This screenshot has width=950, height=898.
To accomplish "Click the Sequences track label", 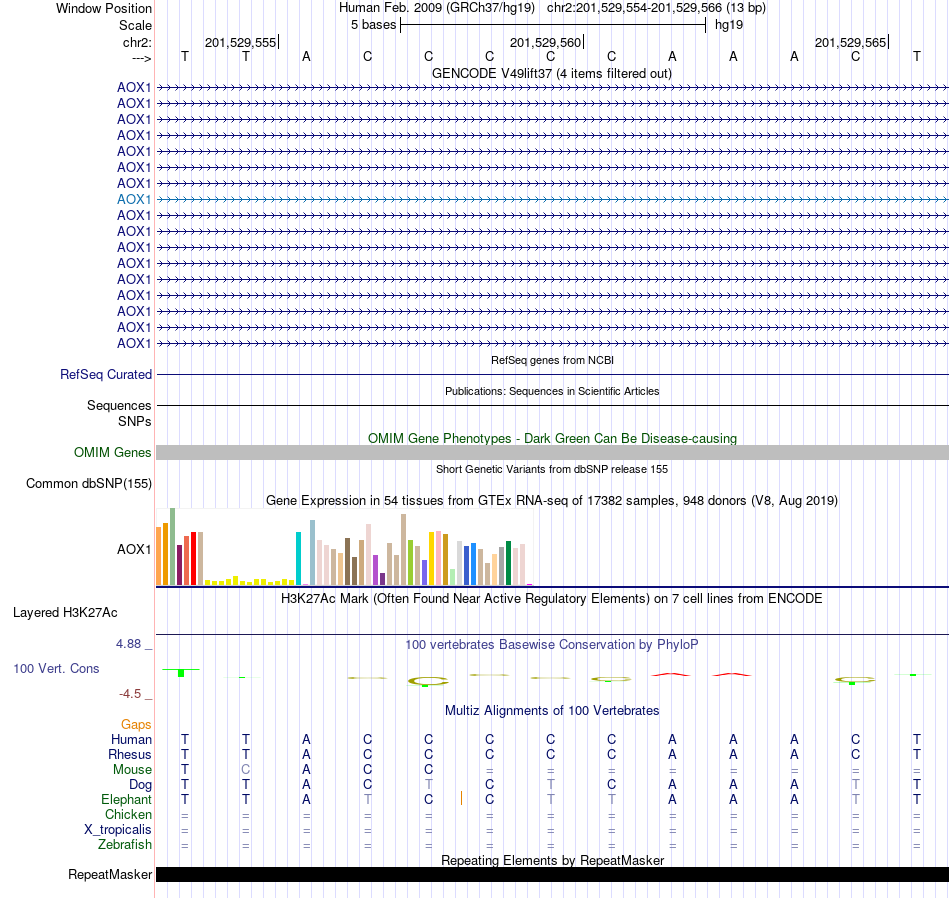I will pyautogui.click(x=119, y=405).
